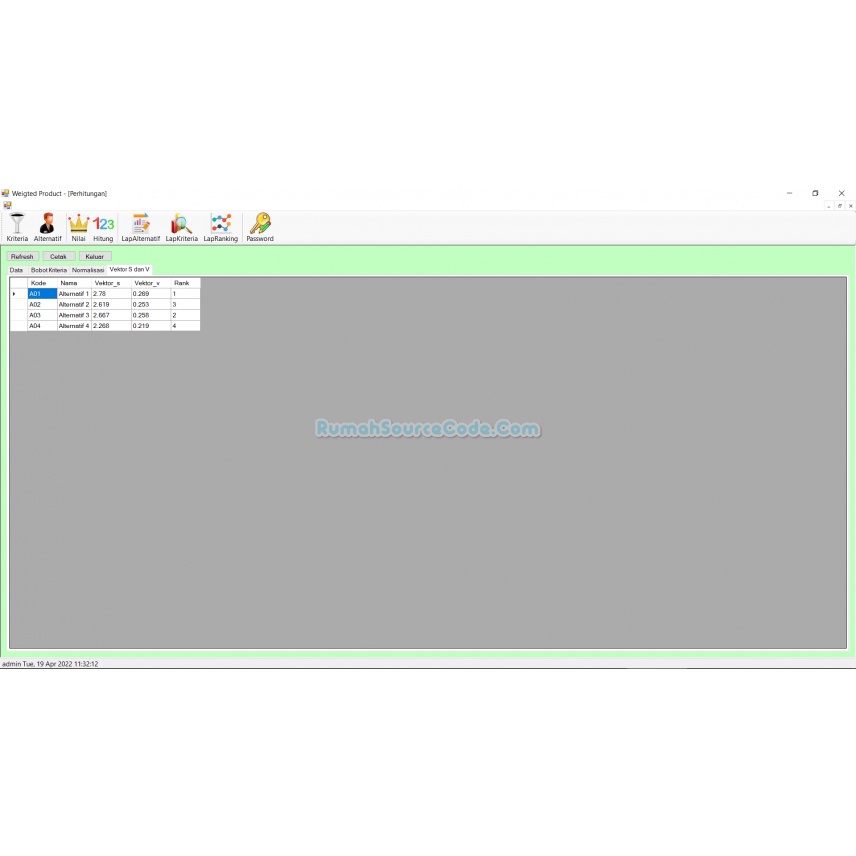
Task: Launch the Hitung 123 calculation icon
Action: pos(103,227)
